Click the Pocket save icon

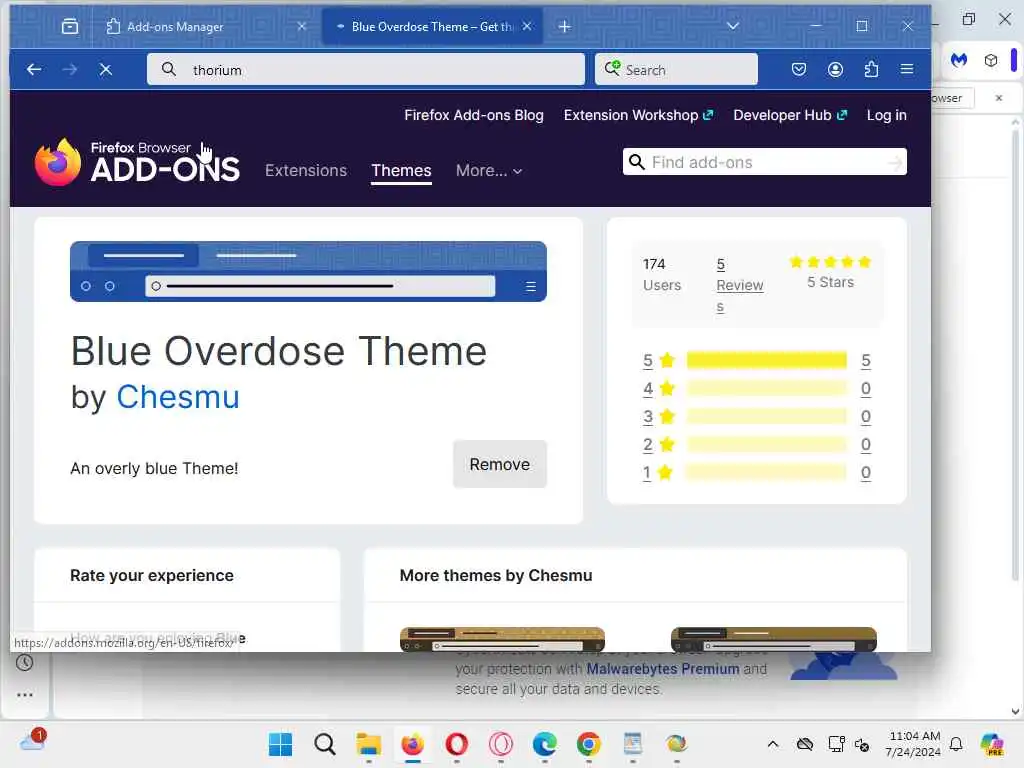pyautogui.click(x=799, y=69)
